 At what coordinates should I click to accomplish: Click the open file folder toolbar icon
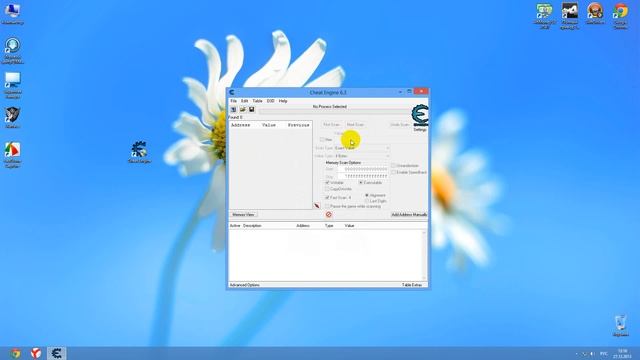[x=242, y=110]
